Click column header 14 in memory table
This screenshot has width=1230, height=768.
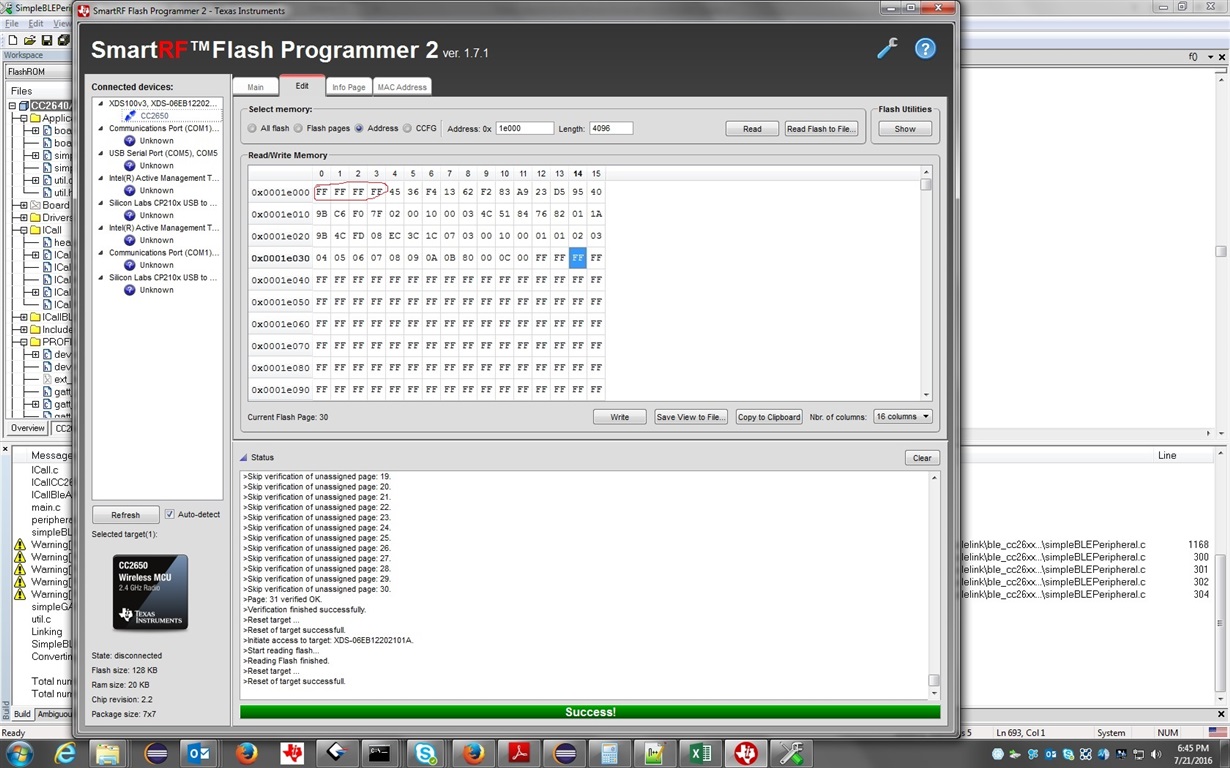577,174
